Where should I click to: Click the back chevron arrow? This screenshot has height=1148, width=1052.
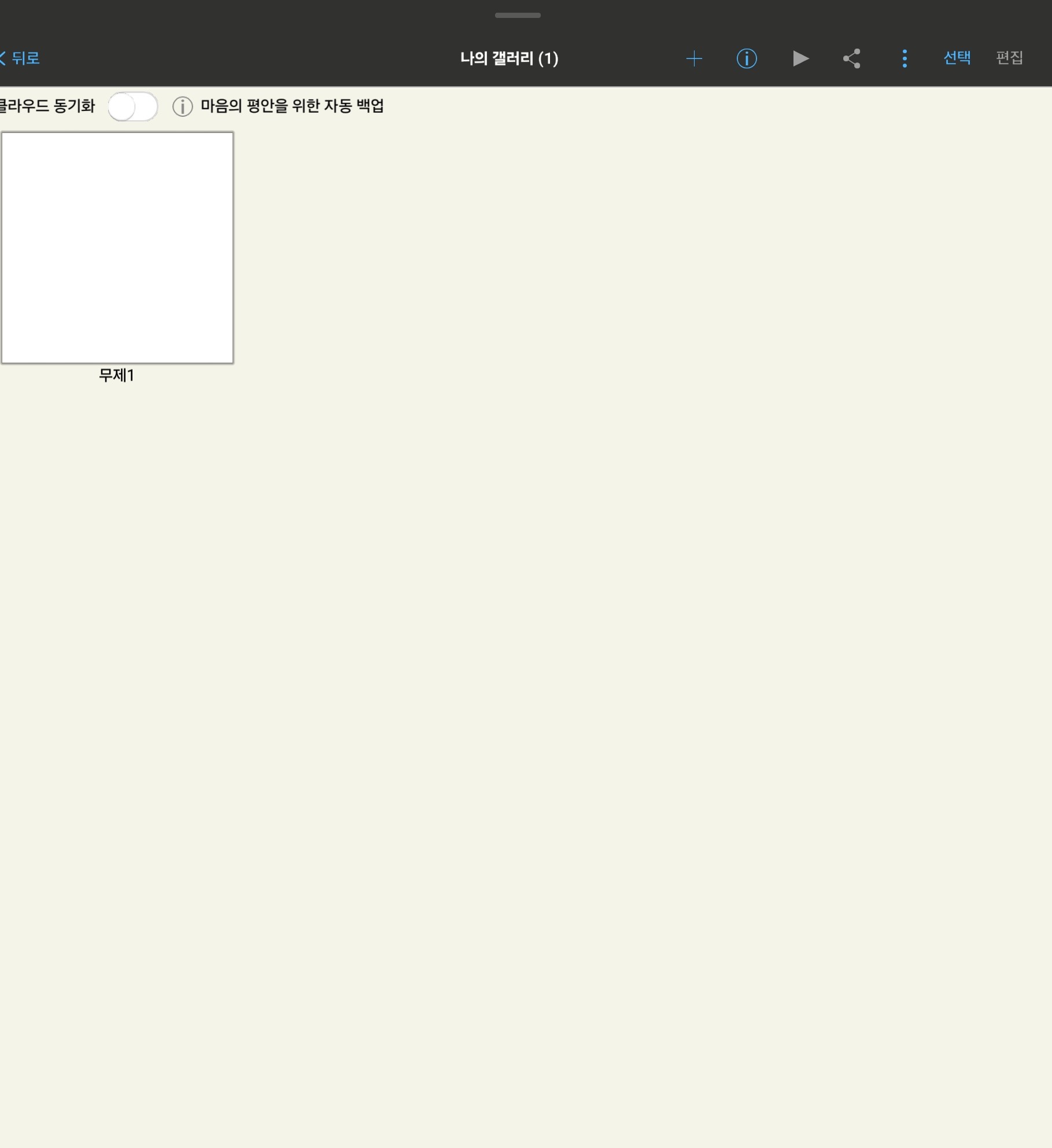tap(3, 58)
